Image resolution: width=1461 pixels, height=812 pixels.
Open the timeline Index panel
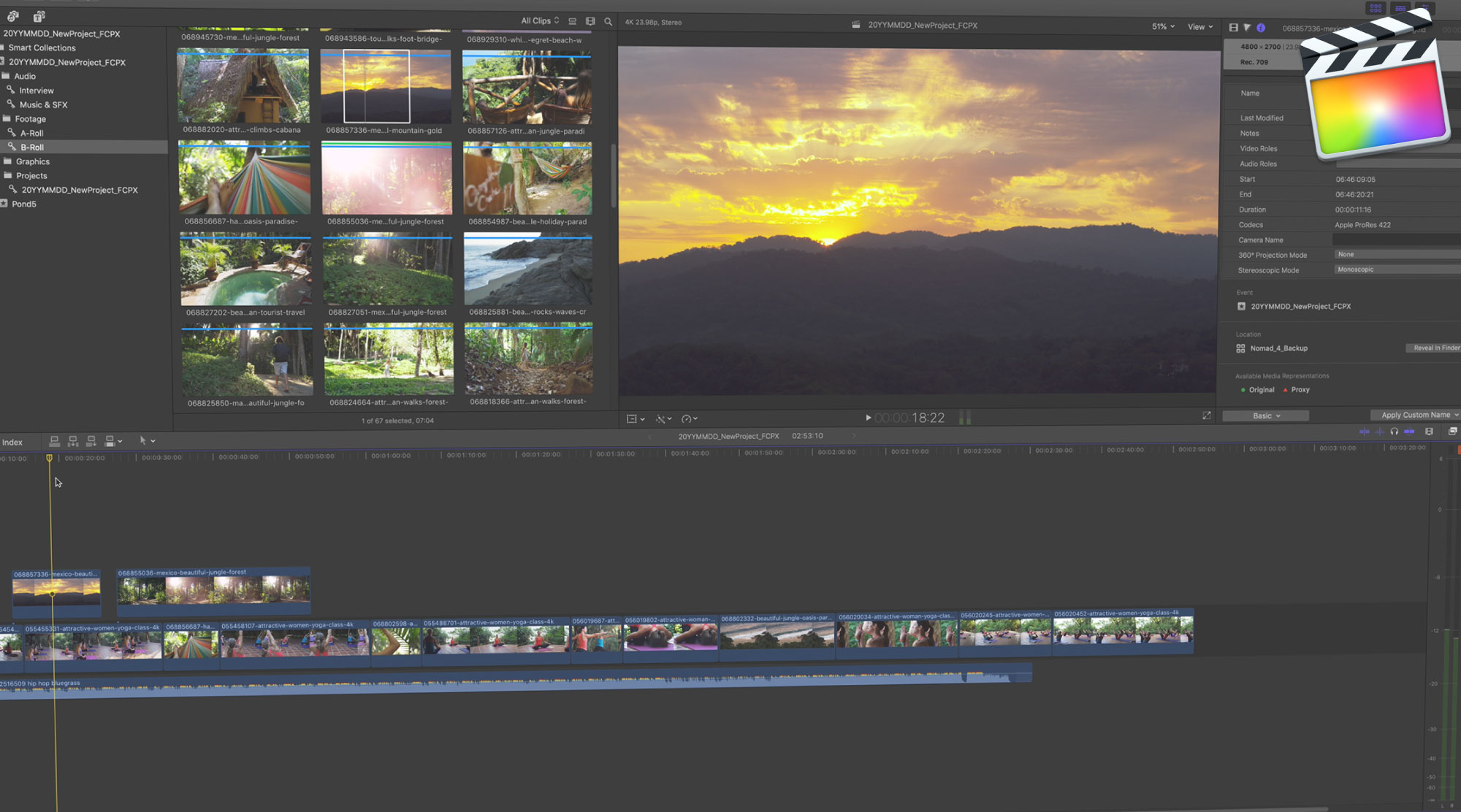tap(12, 442)
